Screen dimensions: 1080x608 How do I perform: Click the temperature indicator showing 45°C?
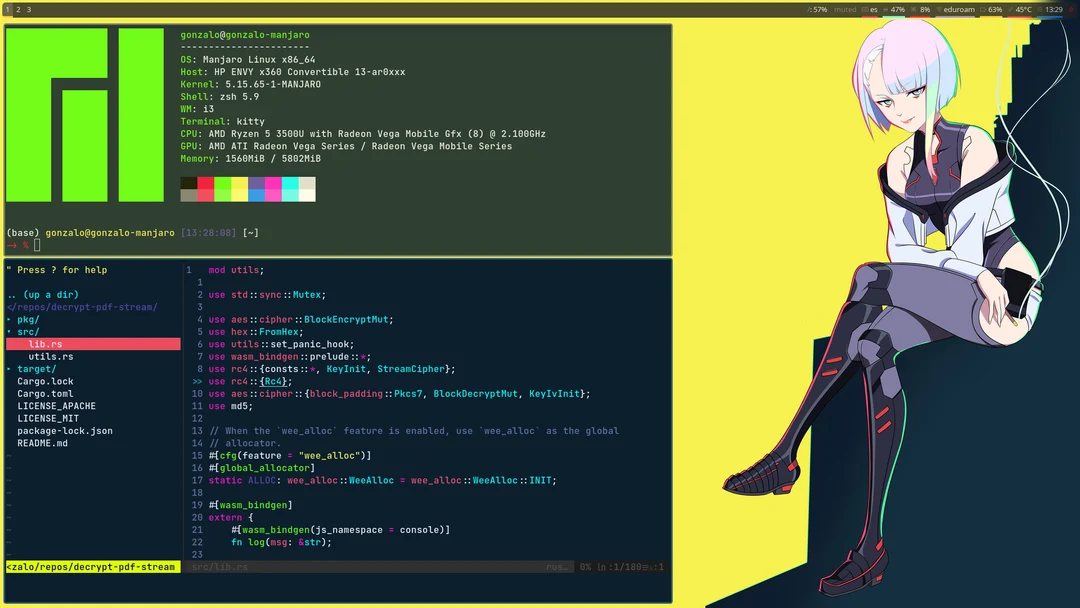pyautogui.click(x=1025, y=8)
